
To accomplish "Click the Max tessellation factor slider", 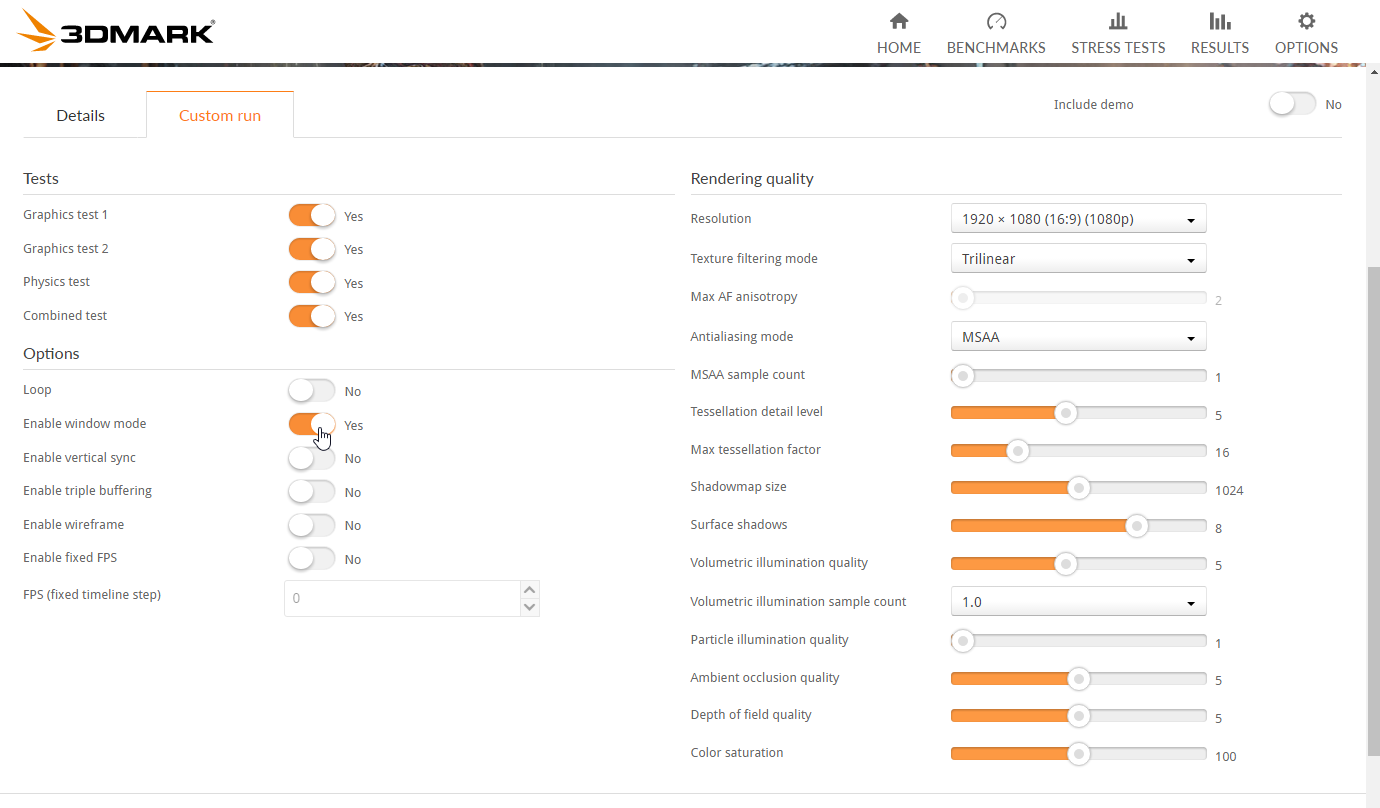I will pos(1078,450).
